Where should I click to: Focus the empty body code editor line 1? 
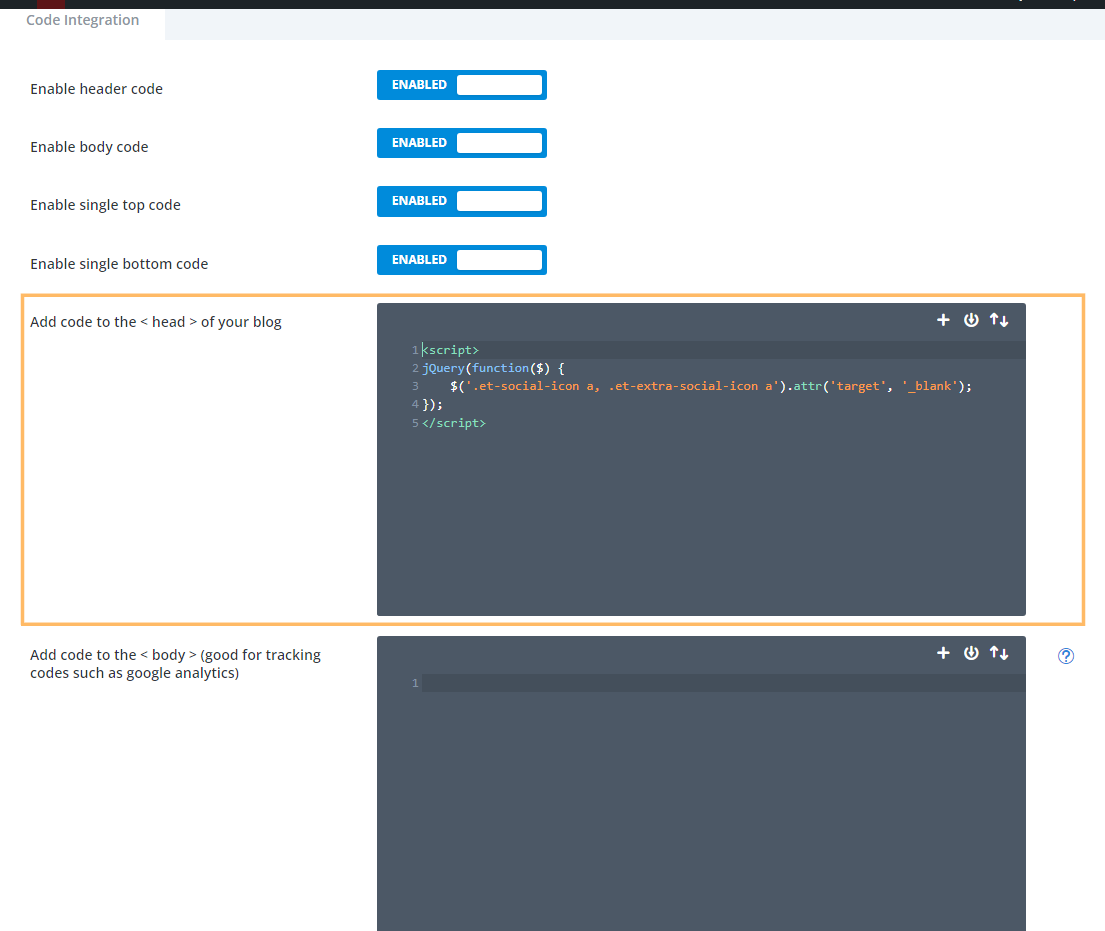pyautogui.click(x=724, y=683)
